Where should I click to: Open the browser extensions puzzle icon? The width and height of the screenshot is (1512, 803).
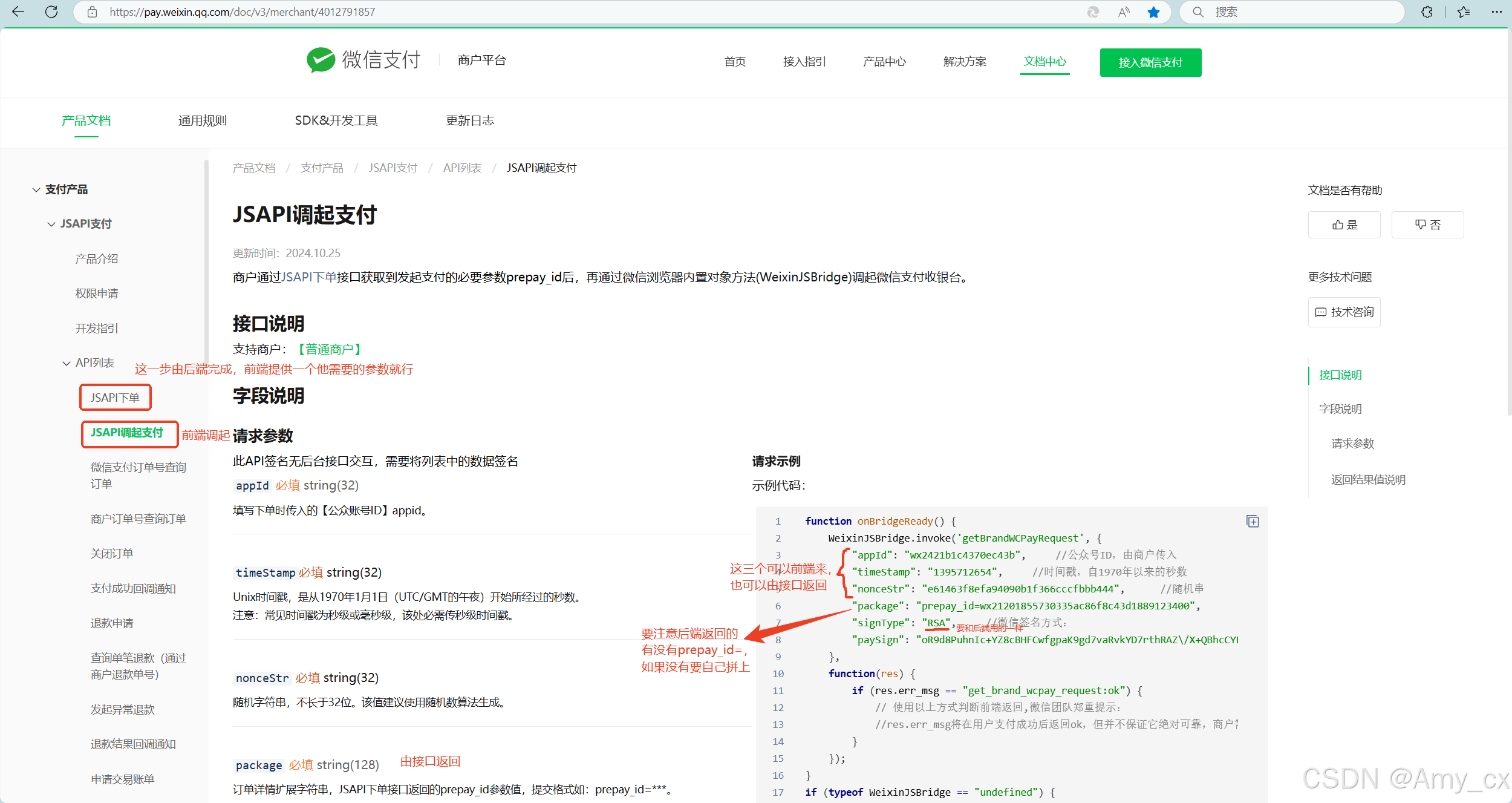tap(1427, 12)
